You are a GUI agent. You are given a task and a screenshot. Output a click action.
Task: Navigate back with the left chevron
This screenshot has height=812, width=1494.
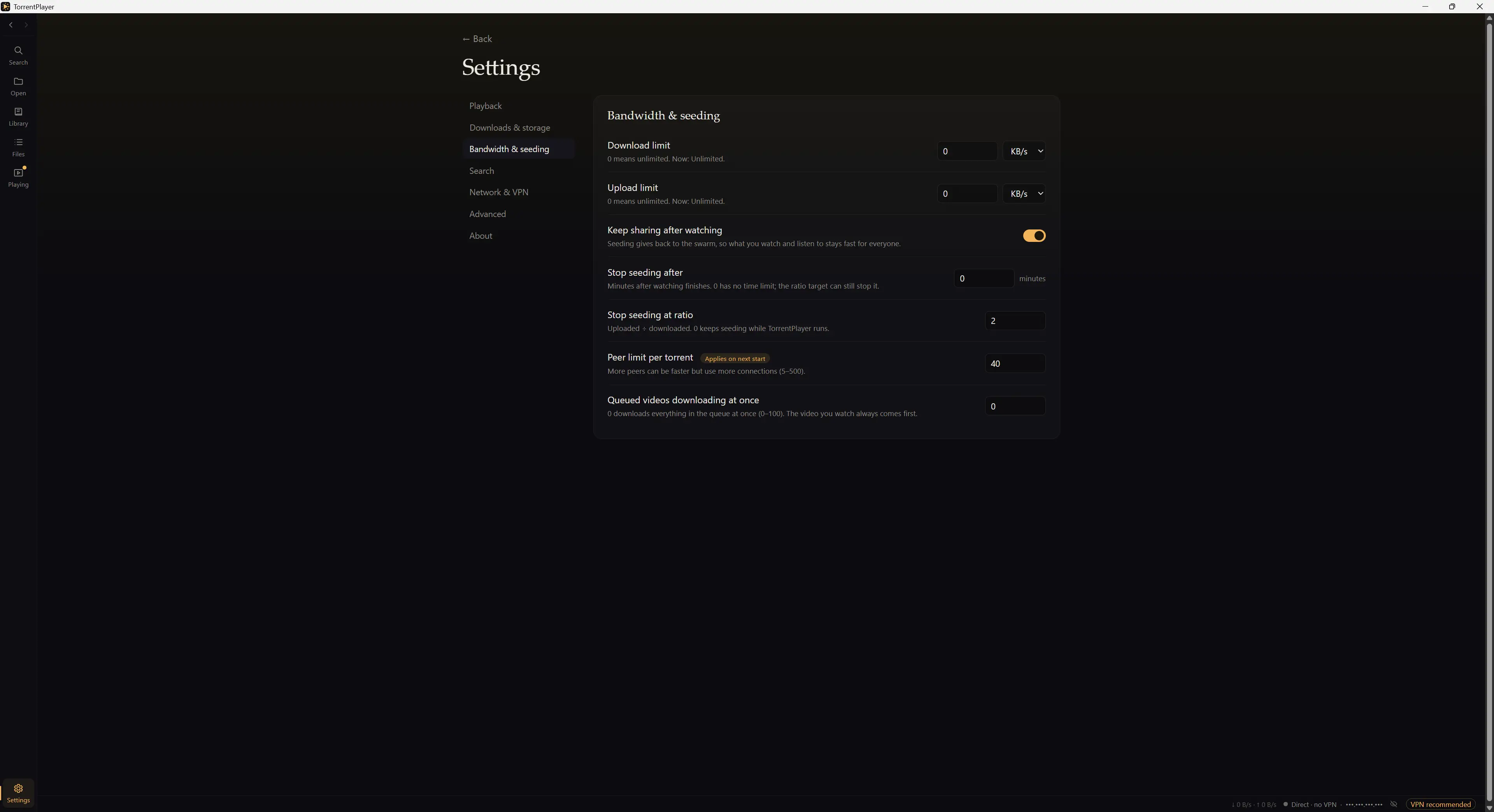point(11,25)
